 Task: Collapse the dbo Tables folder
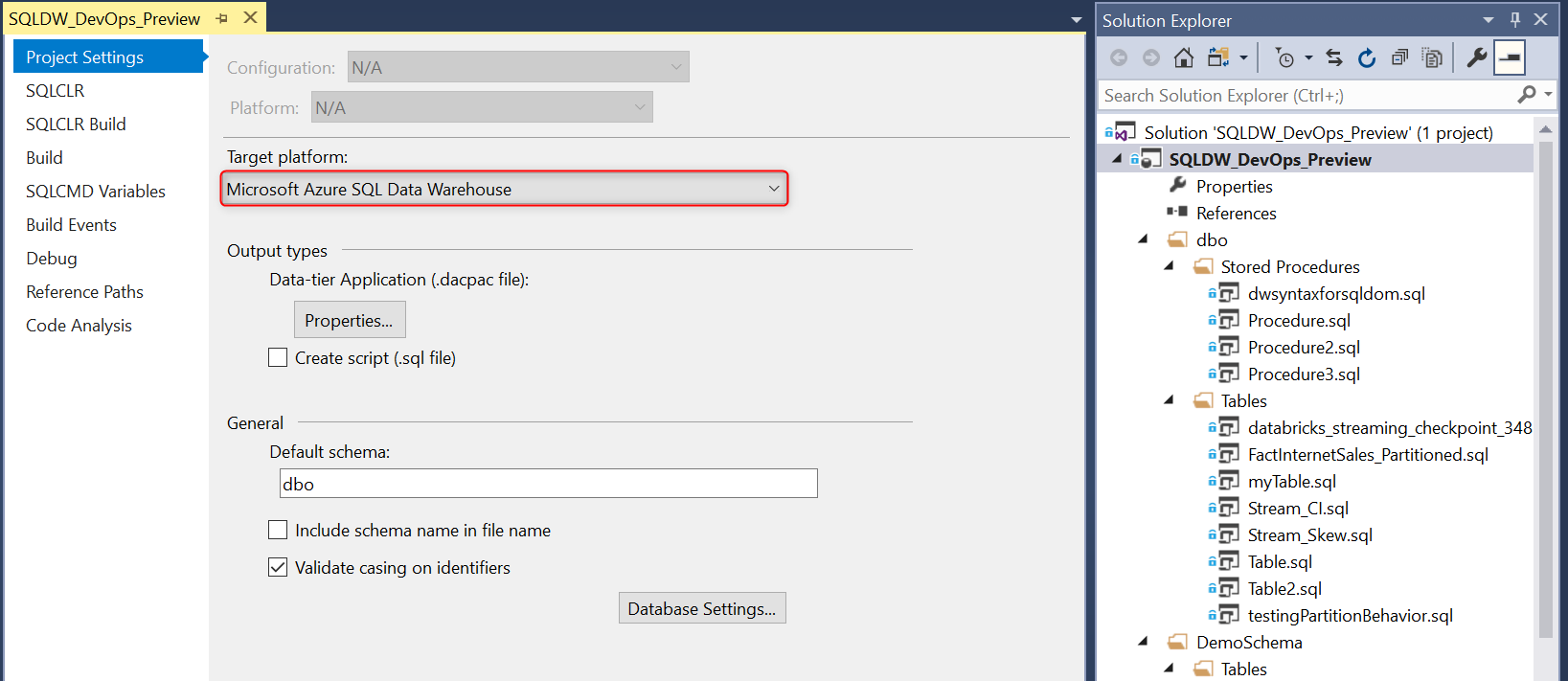[x=1169, y=400]
